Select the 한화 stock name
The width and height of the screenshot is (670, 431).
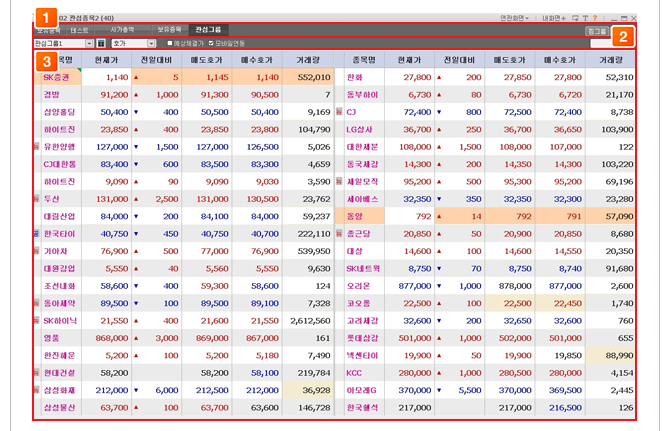[354, 77]
